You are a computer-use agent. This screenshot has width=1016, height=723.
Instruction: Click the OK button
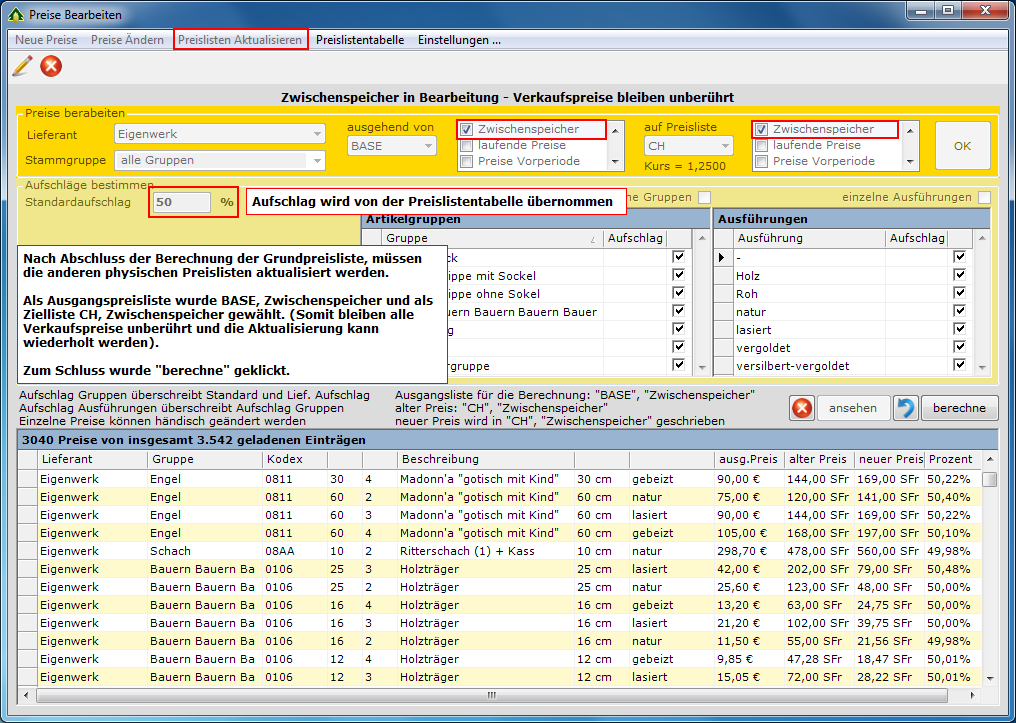pos(962,146)
